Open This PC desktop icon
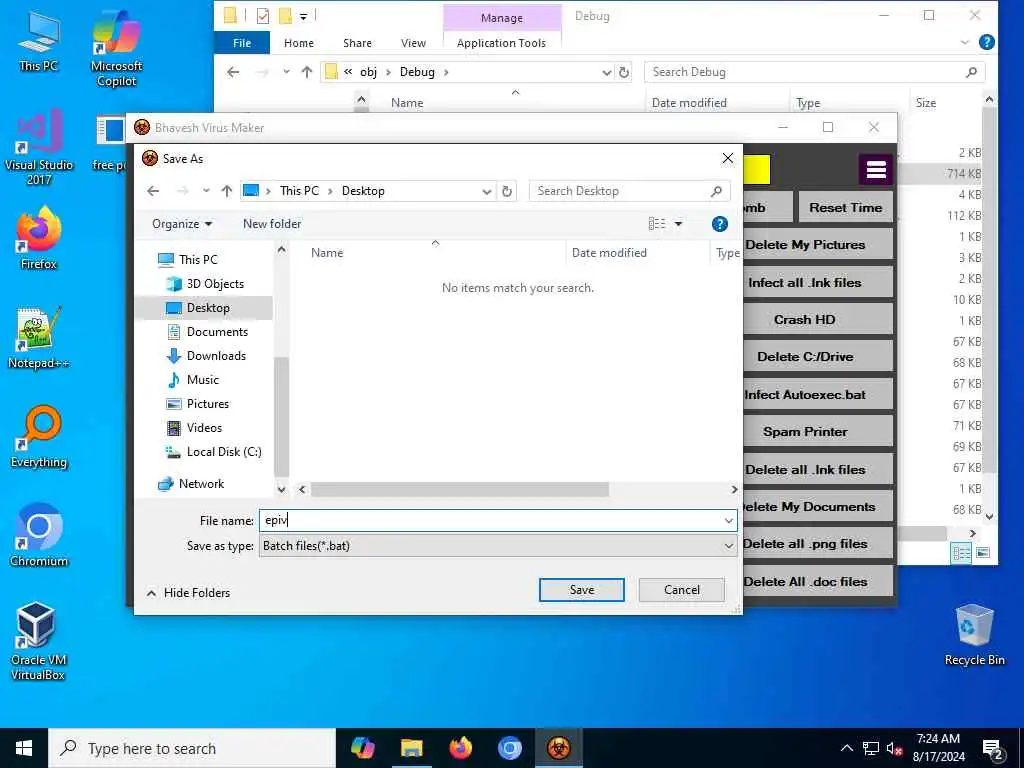Viewport: 1024px width, 768px height. [39, 42]
